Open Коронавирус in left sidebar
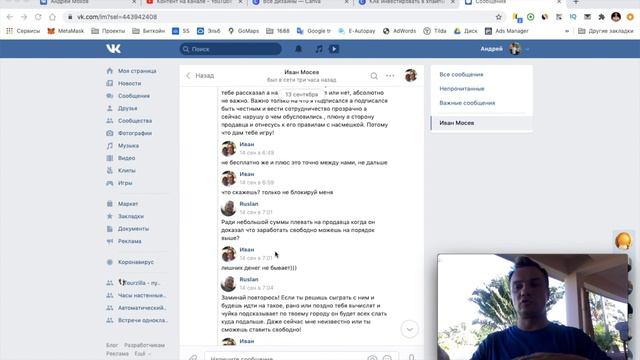The image size is (640, 360). point(136,262)
